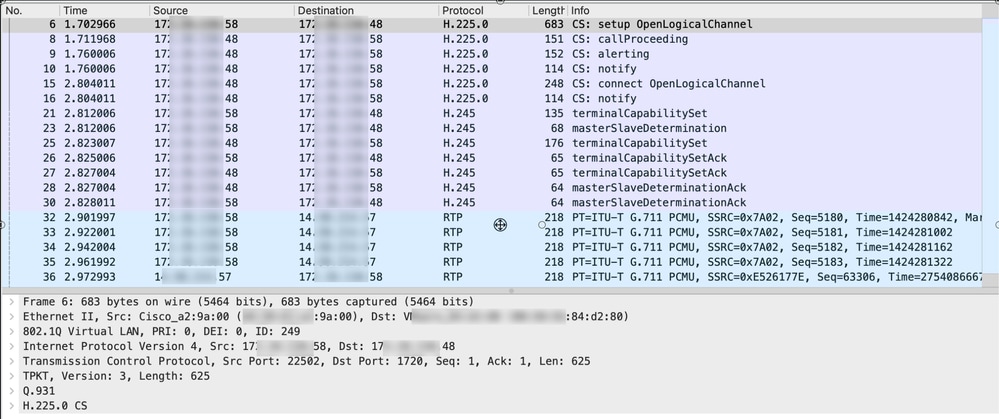This screenshot has height=419, width=999.
Task: Select RTP packet 32 Seq=5180
Action: coord(491,218)
